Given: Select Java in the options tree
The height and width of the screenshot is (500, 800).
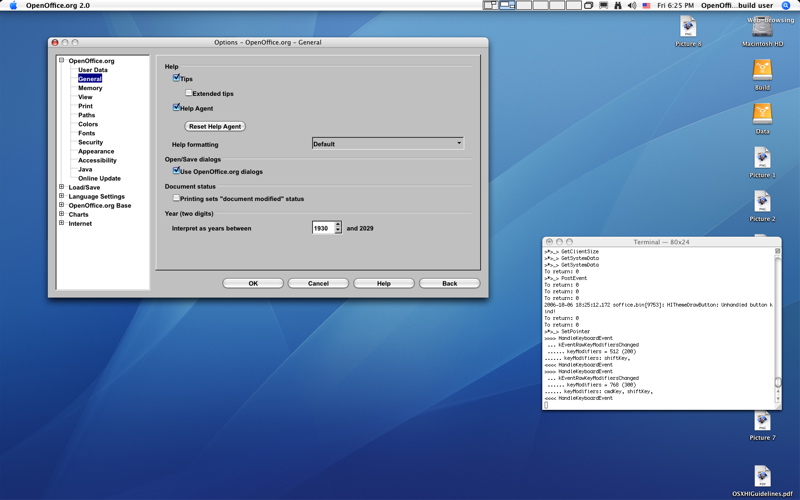Looking at the screenshot, I should (85, 169).
